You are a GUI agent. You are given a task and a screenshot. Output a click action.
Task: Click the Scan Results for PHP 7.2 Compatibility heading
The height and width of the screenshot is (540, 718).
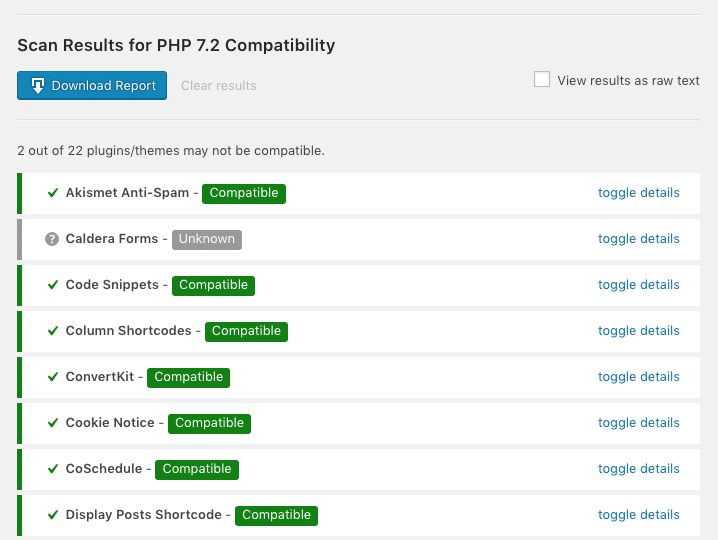point(176,45)
